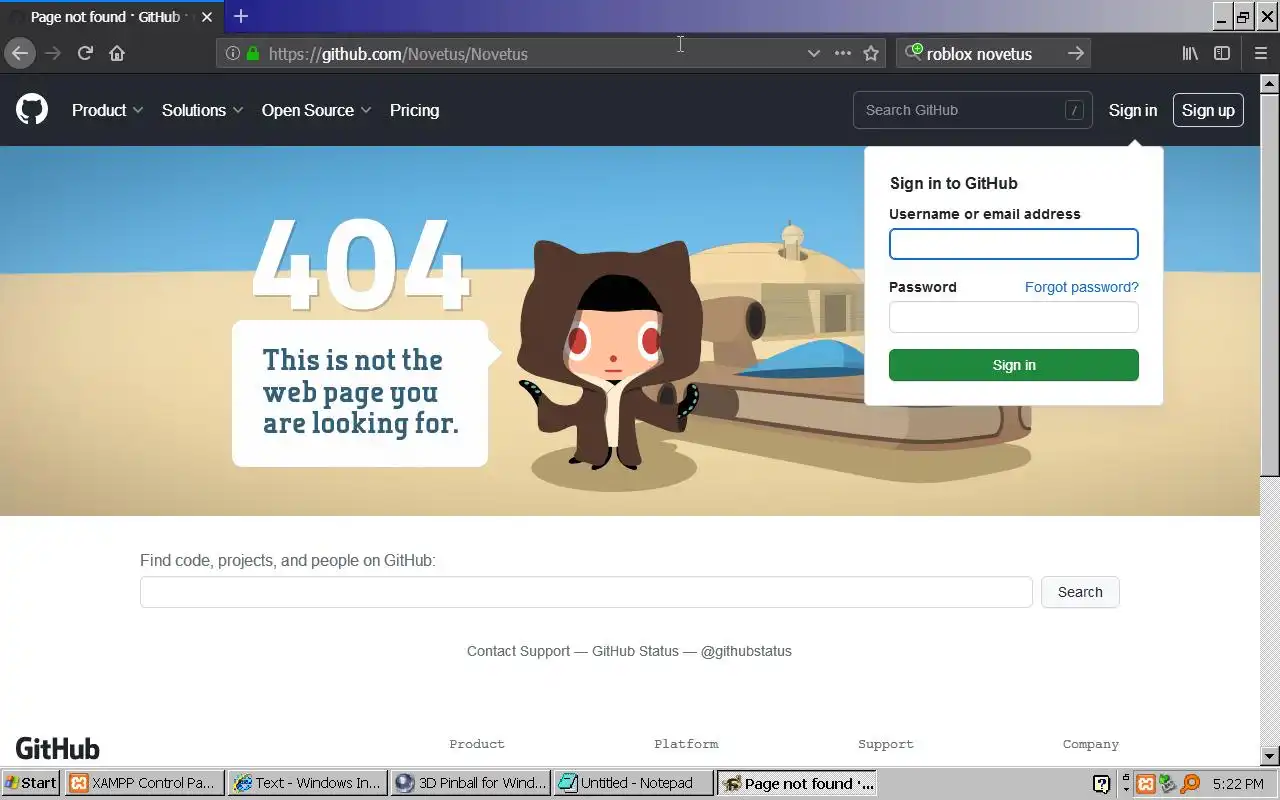Image resolution: width=1280 pixels, height=800 pixels.
Task: Click the help question-mark tray icon
Action: pyautogui.click(x=1101, y=784)
